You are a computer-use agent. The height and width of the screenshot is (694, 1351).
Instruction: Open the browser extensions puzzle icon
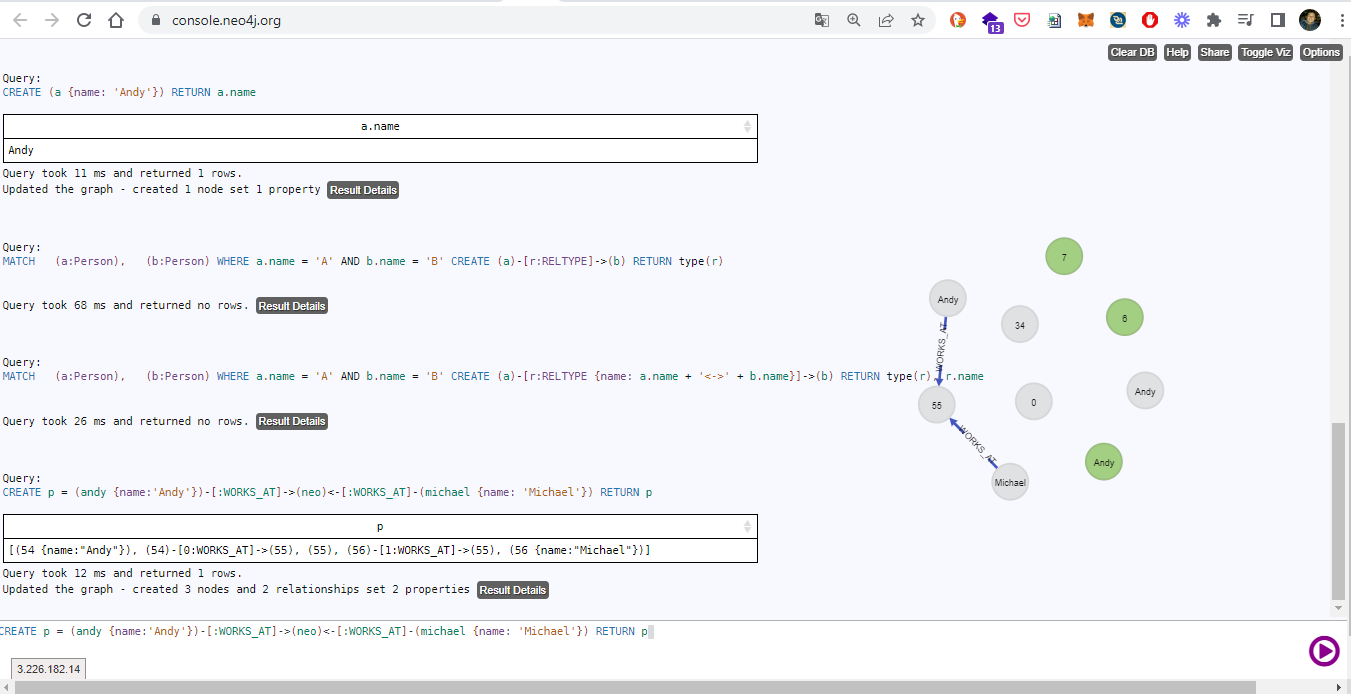pyautogui.click(x=1214, y=20)
